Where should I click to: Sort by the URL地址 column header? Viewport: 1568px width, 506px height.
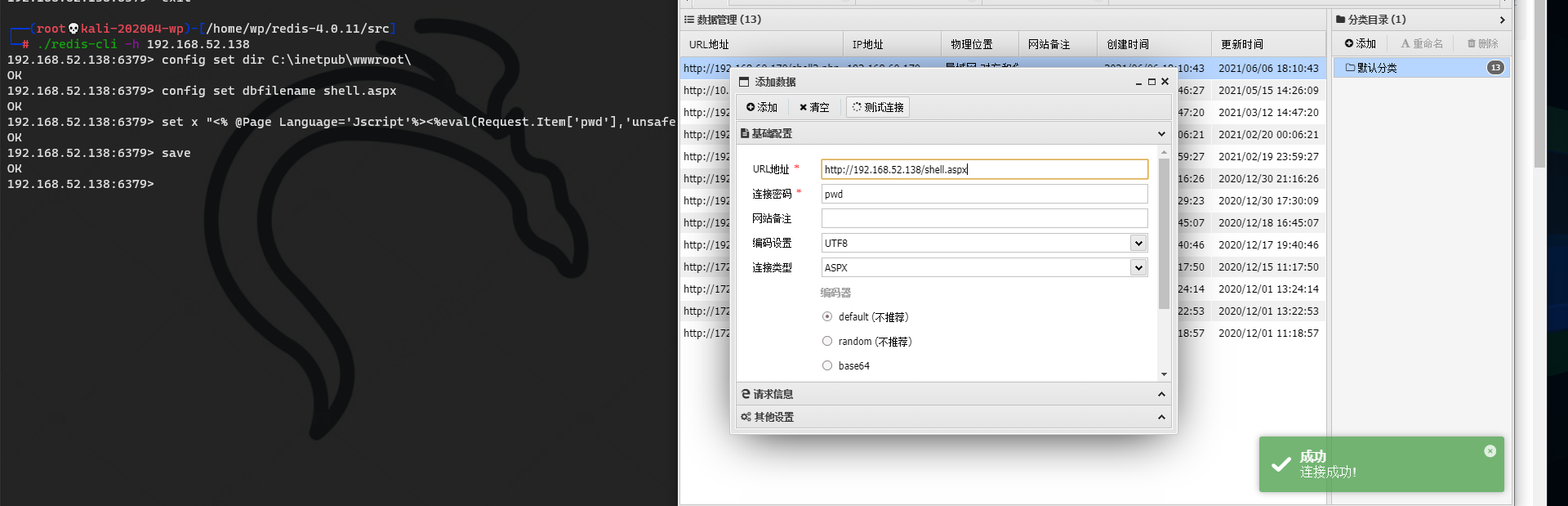tap(761, 44)
